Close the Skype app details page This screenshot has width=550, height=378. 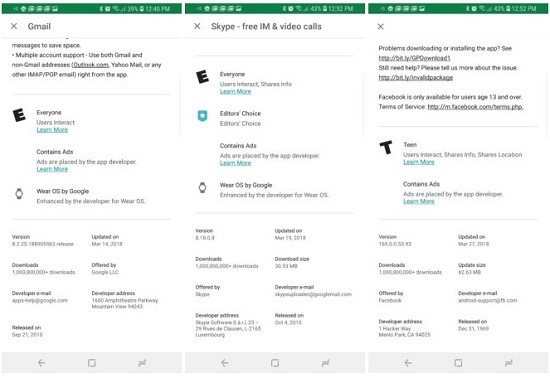[x=197, y=26]
